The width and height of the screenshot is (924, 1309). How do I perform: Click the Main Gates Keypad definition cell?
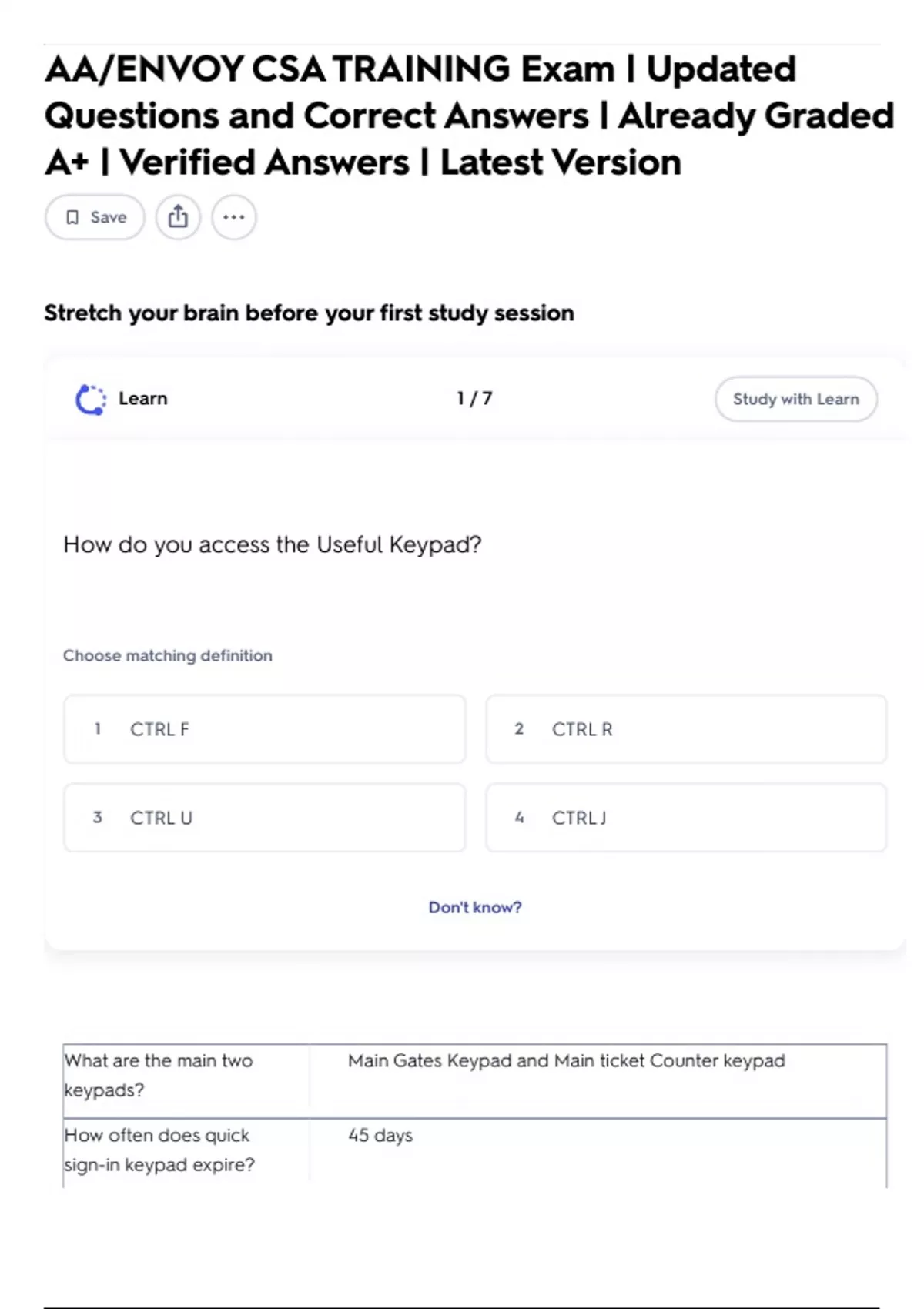(566, 1061)
